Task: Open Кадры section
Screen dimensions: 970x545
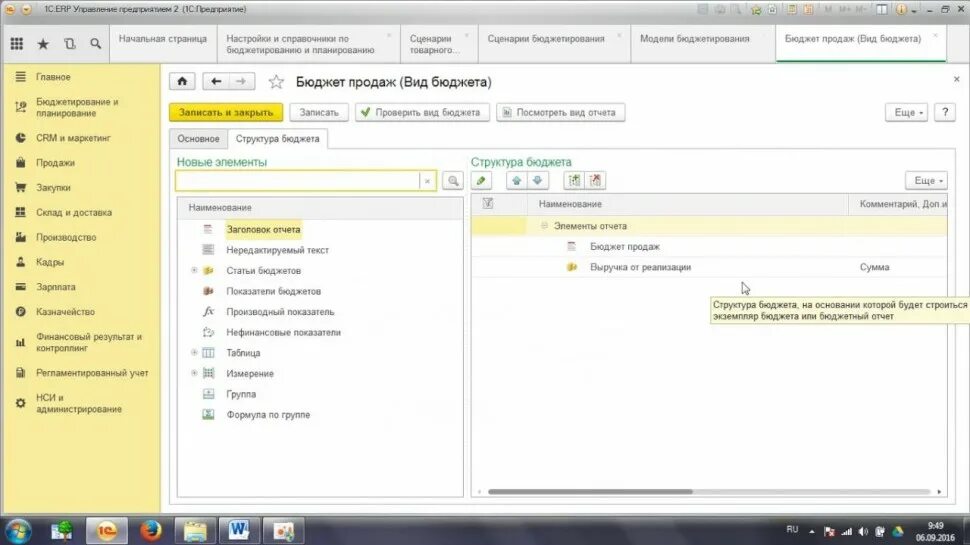Action: tap(49, 262)
